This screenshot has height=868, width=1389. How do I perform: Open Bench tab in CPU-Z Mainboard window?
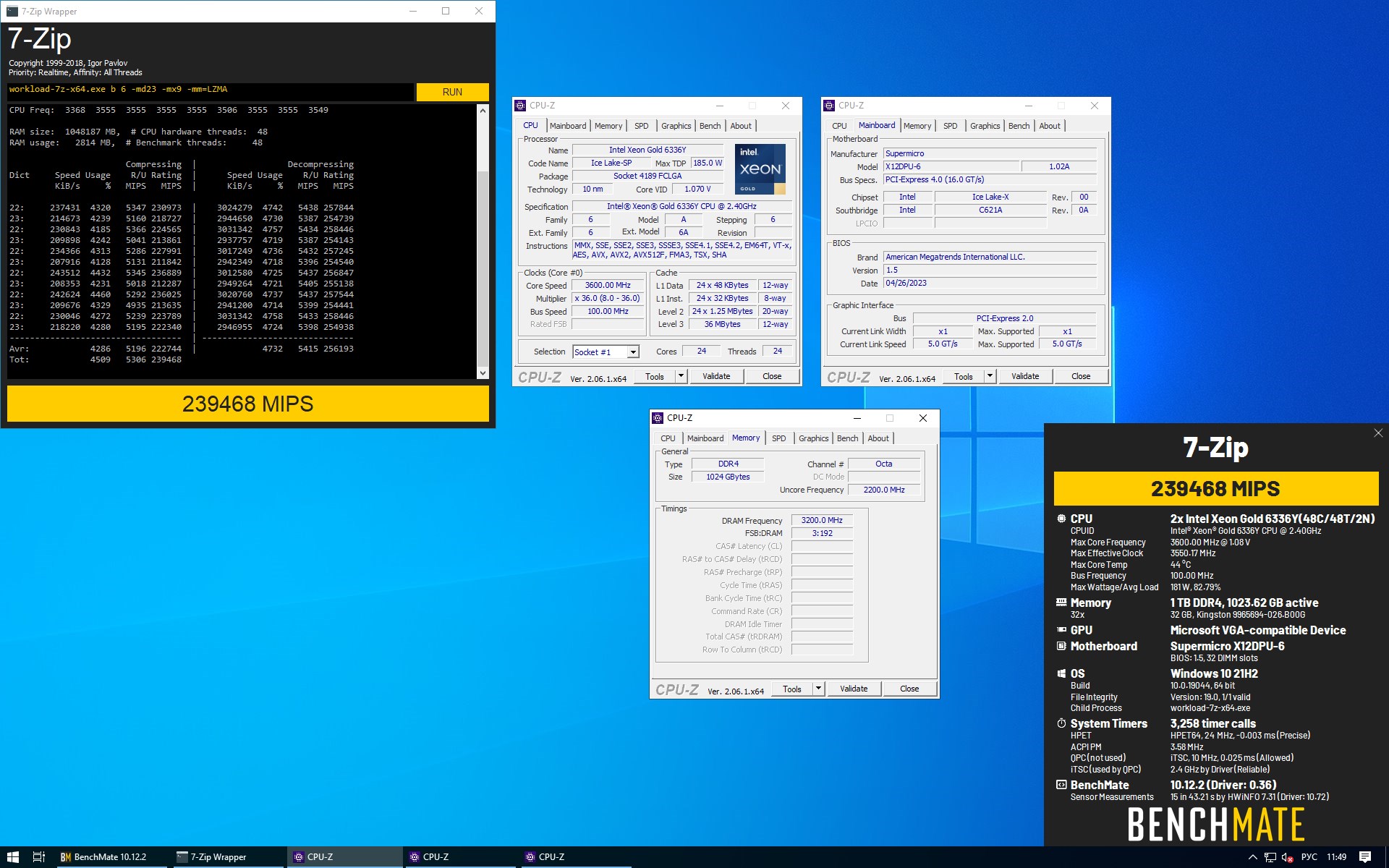pyautogui.click(x=1019, y=126)
